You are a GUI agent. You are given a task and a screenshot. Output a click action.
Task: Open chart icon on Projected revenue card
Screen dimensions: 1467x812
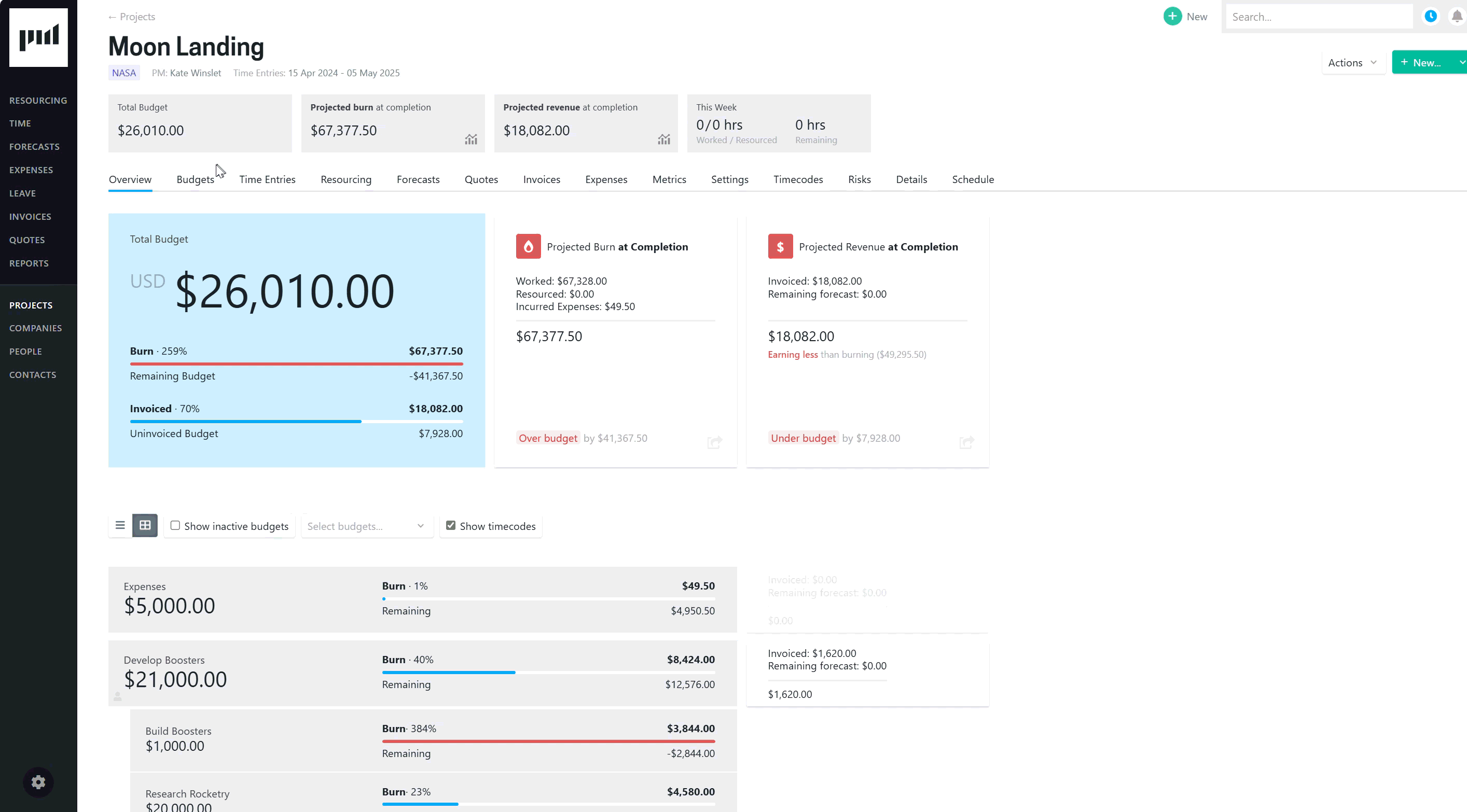click(x=664, y=139)
